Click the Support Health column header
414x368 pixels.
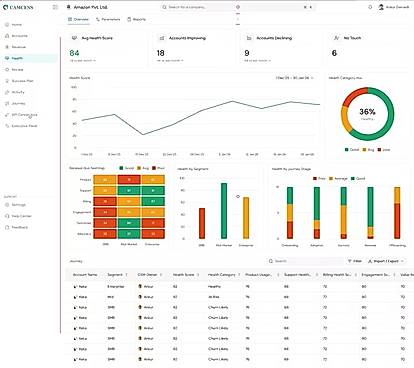point(297,275)
